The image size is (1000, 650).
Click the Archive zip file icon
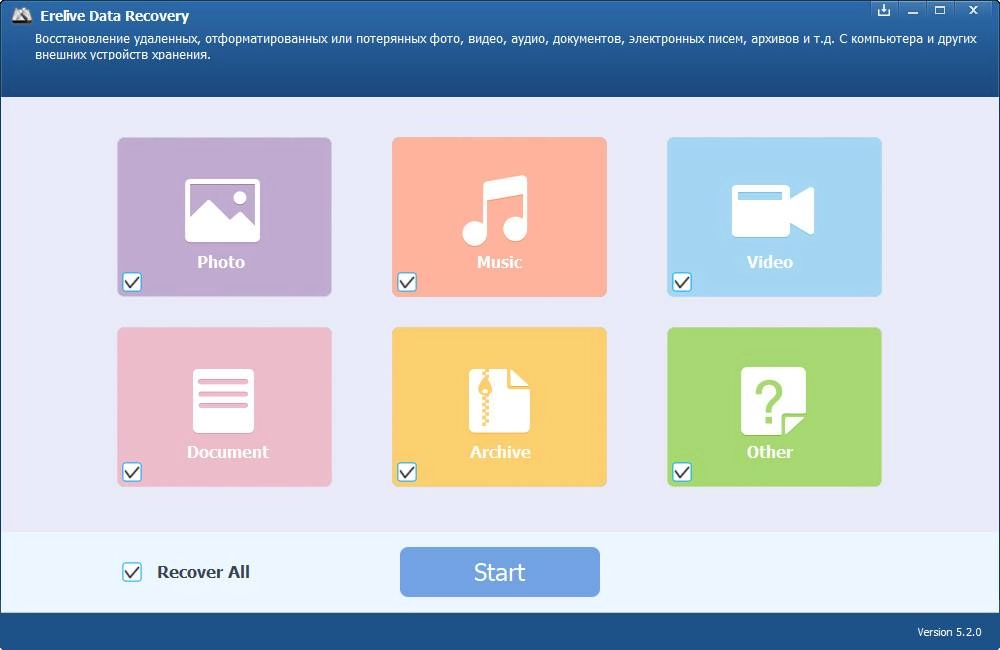[499, 401]
